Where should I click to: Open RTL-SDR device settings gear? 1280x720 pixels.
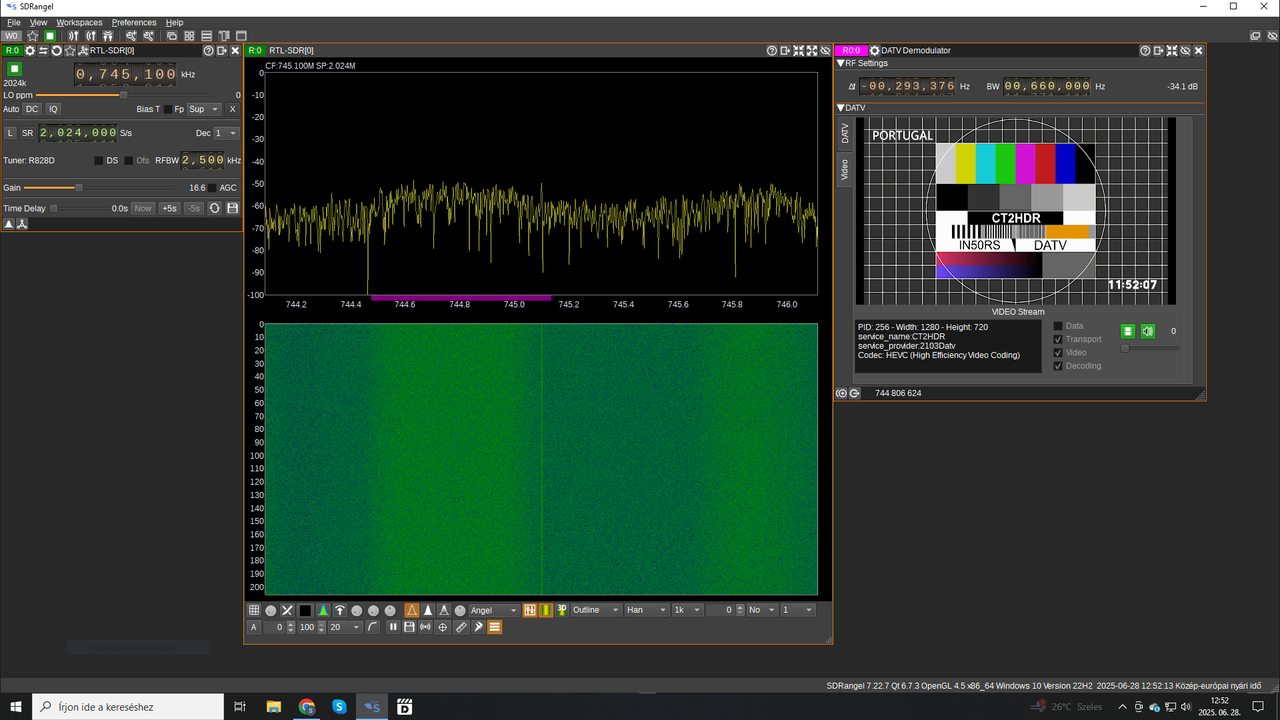[x=30, y=50]
